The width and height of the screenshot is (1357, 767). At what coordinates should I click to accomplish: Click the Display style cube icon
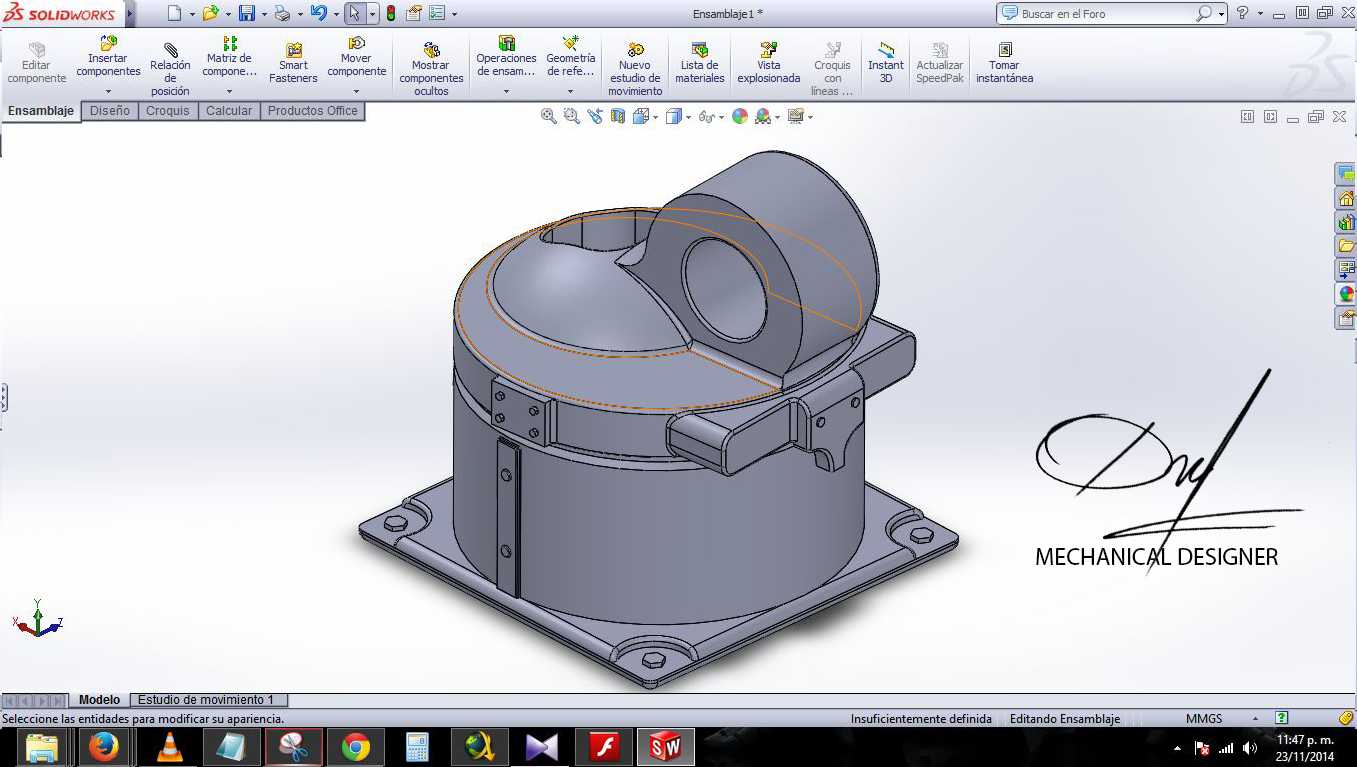point(673,116)
